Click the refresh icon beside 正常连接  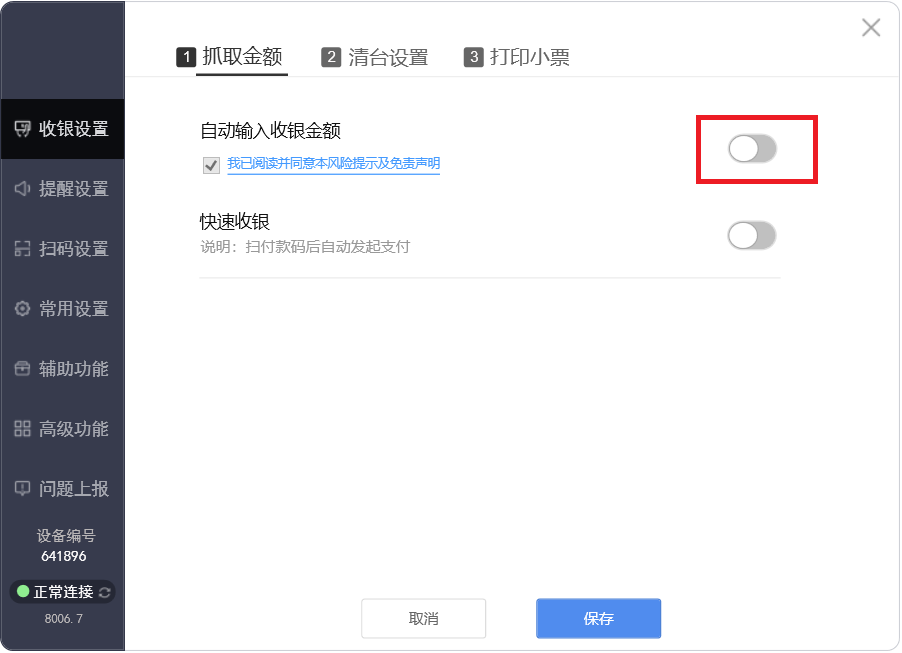(105, 592)
